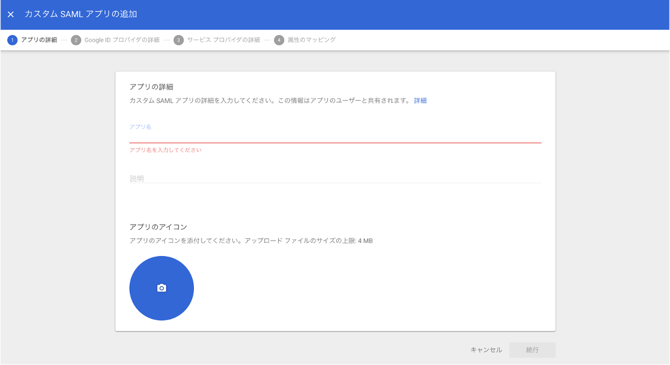This screenshot has height=365, width=670.
Task: Focus the アプリ名 input field
Action: tap(335, 135)
